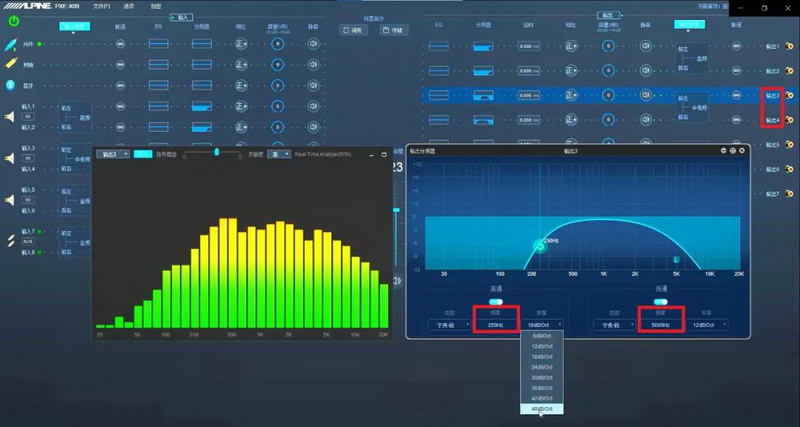Image resolution: width=800 pixels, height=427 pixels.
Task: Minimize the RTA analyzer window
Action: 371,154
